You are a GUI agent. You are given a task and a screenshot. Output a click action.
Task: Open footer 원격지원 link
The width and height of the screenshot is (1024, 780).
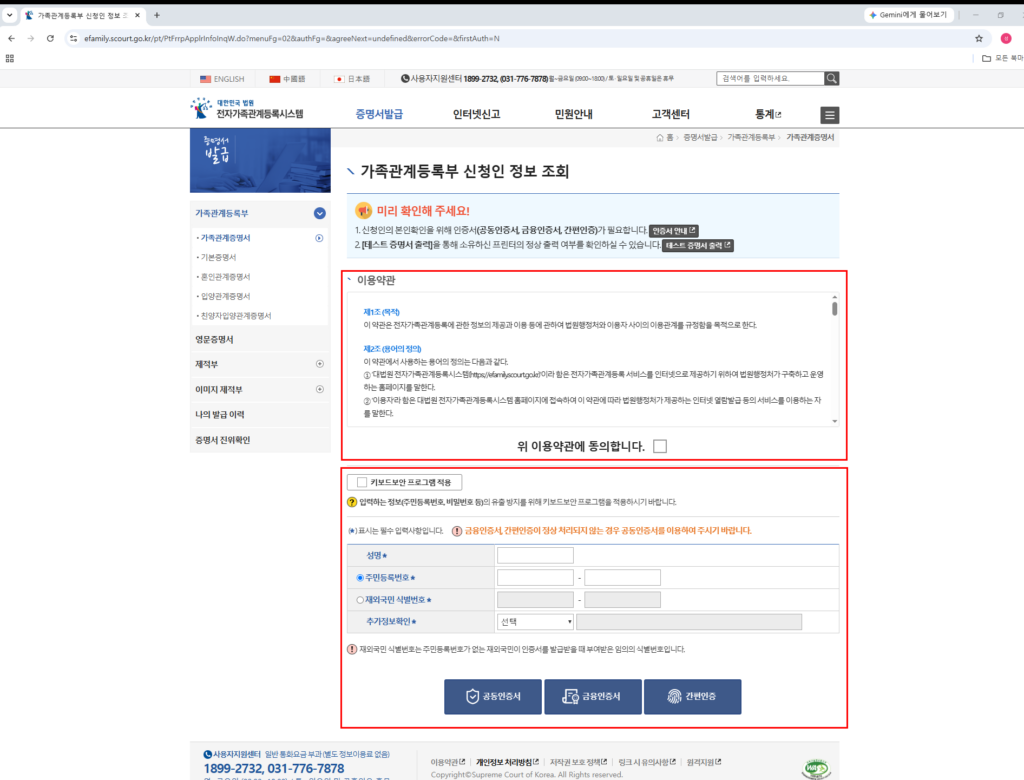coord(703,762)
